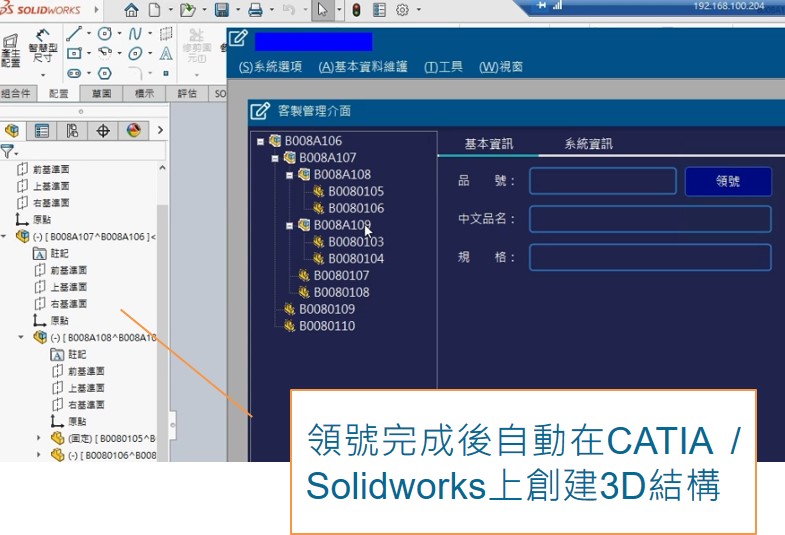Click the Undo arrow icon
The image size is (785, 535).
pos(289,10)
